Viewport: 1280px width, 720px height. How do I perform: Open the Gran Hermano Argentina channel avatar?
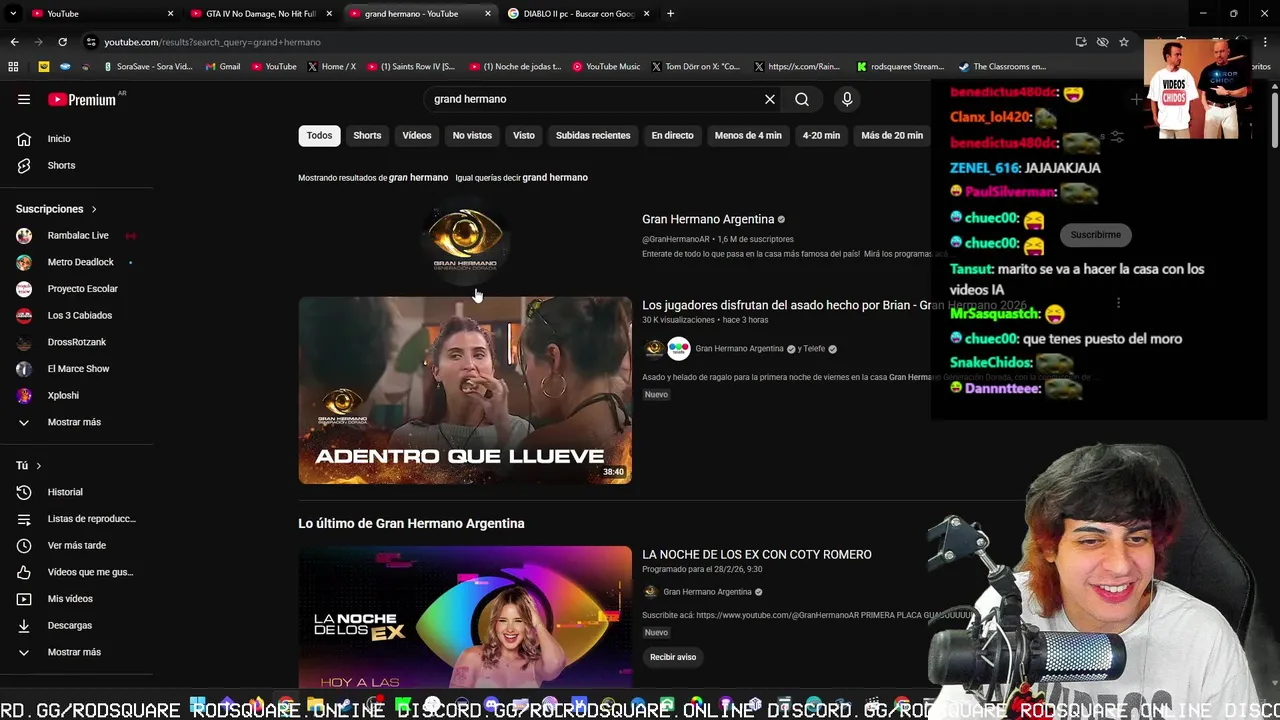tap(465, 240)
